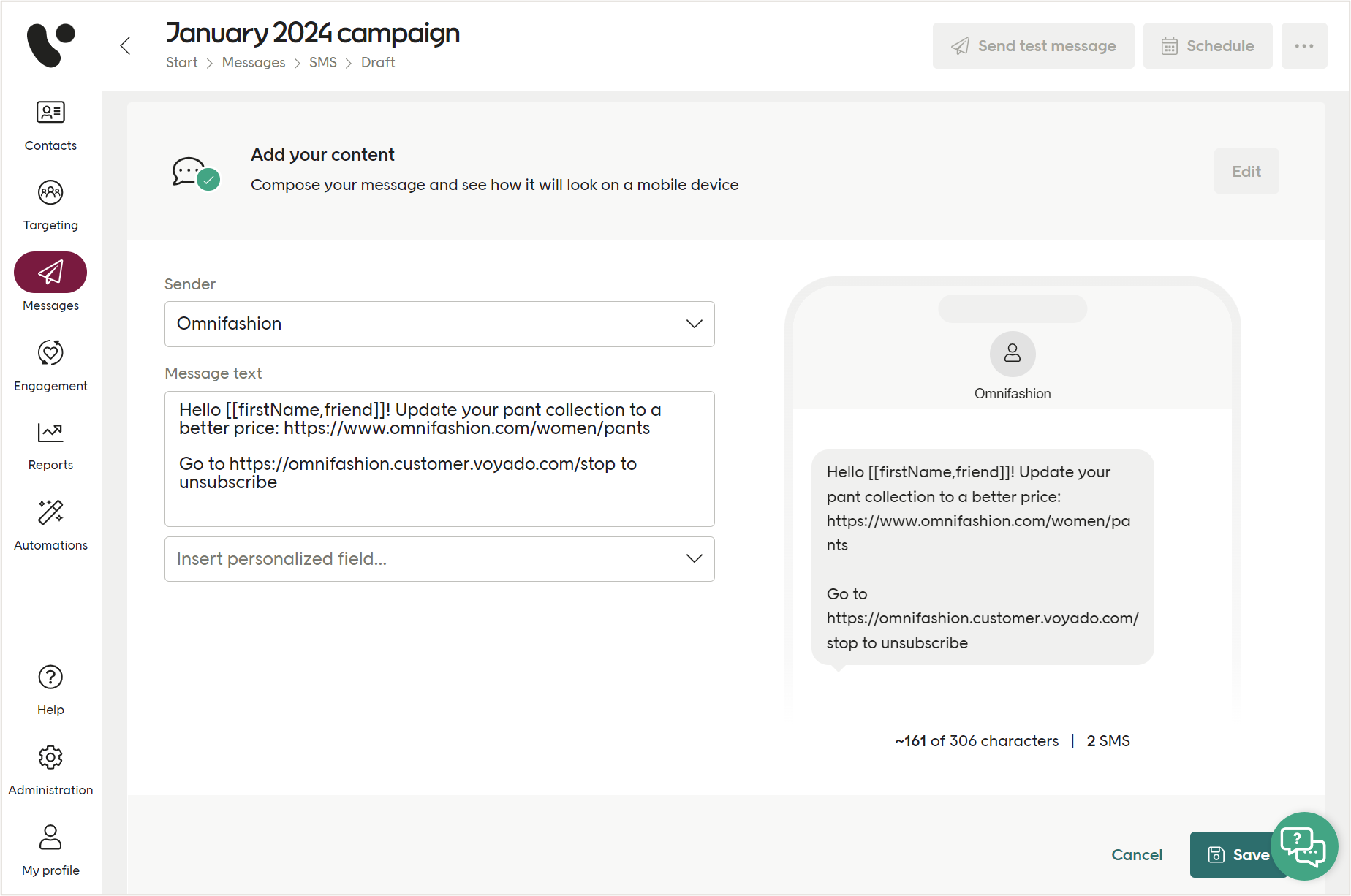Open Automations magic wand icon
The height and width of the screenshot is (896, 1351).
pyautogui.click(x=50, y=513)
